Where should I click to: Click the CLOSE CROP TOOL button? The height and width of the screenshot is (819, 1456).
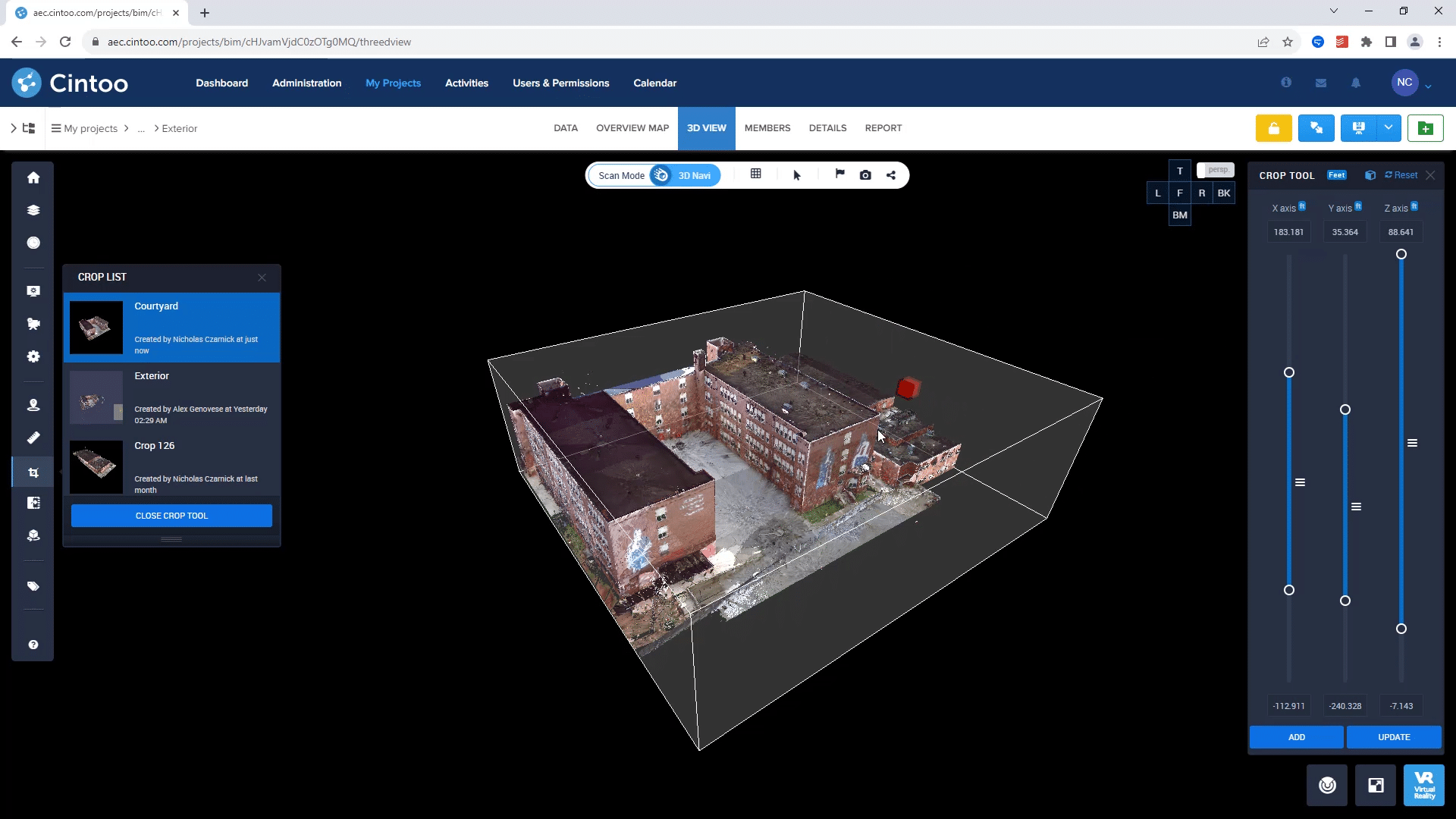(x=171, y=516)
